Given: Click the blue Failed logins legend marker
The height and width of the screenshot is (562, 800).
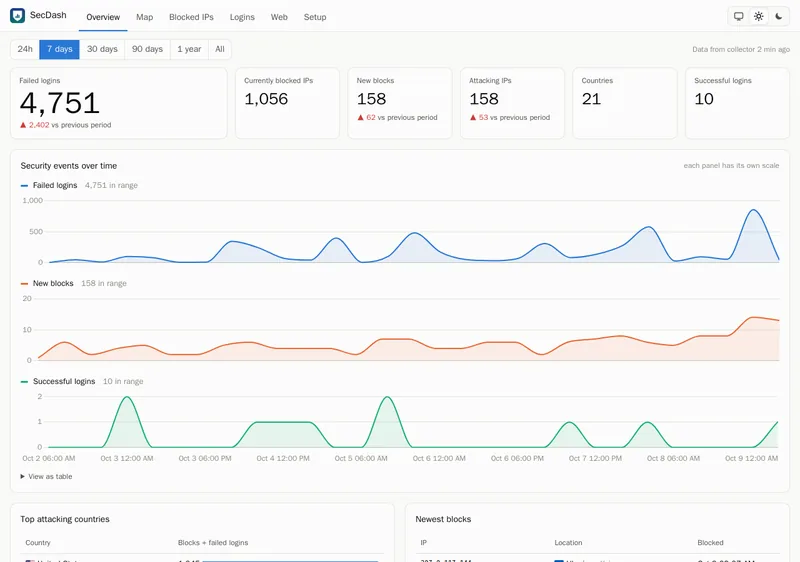Looking at the screenshot, I should (x=24, y=186).
